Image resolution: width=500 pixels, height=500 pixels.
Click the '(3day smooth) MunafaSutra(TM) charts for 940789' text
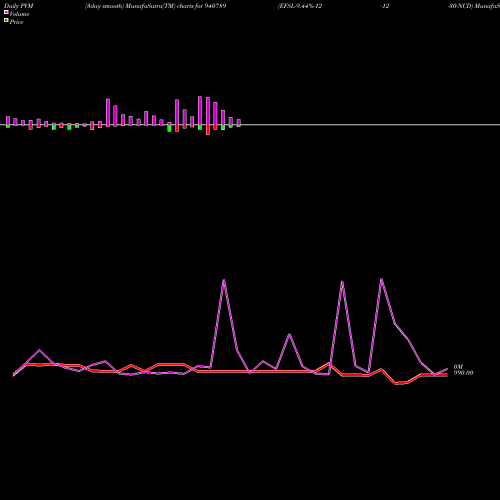click(x=155, y=6)
